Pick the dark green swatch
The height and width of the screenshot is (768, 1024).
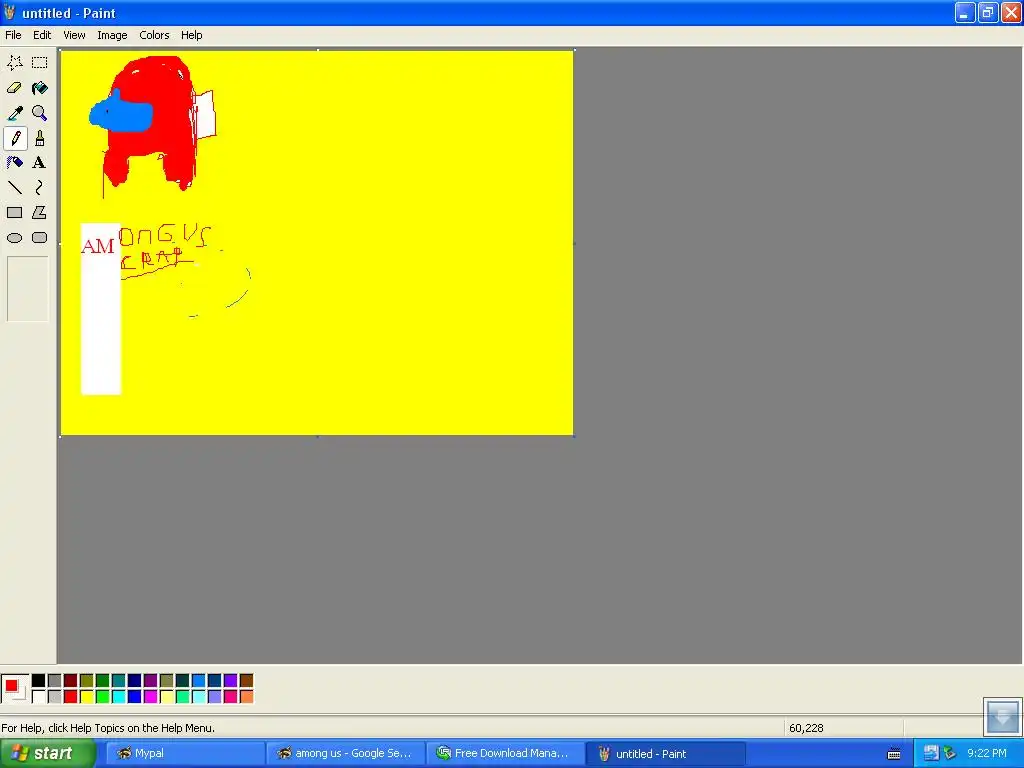(x=103, y=681)
